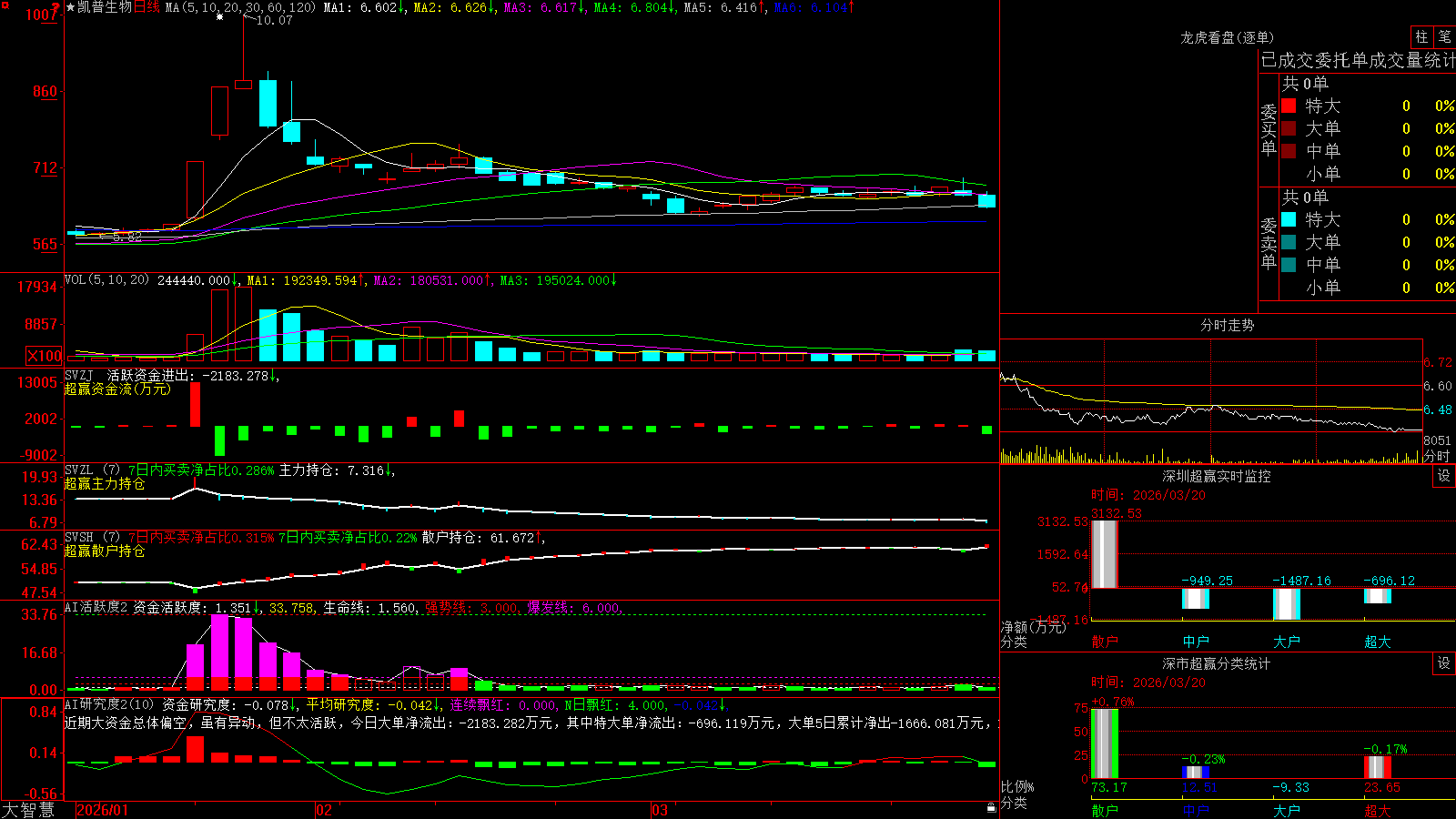Viewport: 1456px width, 819px height.
Task: Click the 已成交委托单成交量统计 header
Action: 1358,60
